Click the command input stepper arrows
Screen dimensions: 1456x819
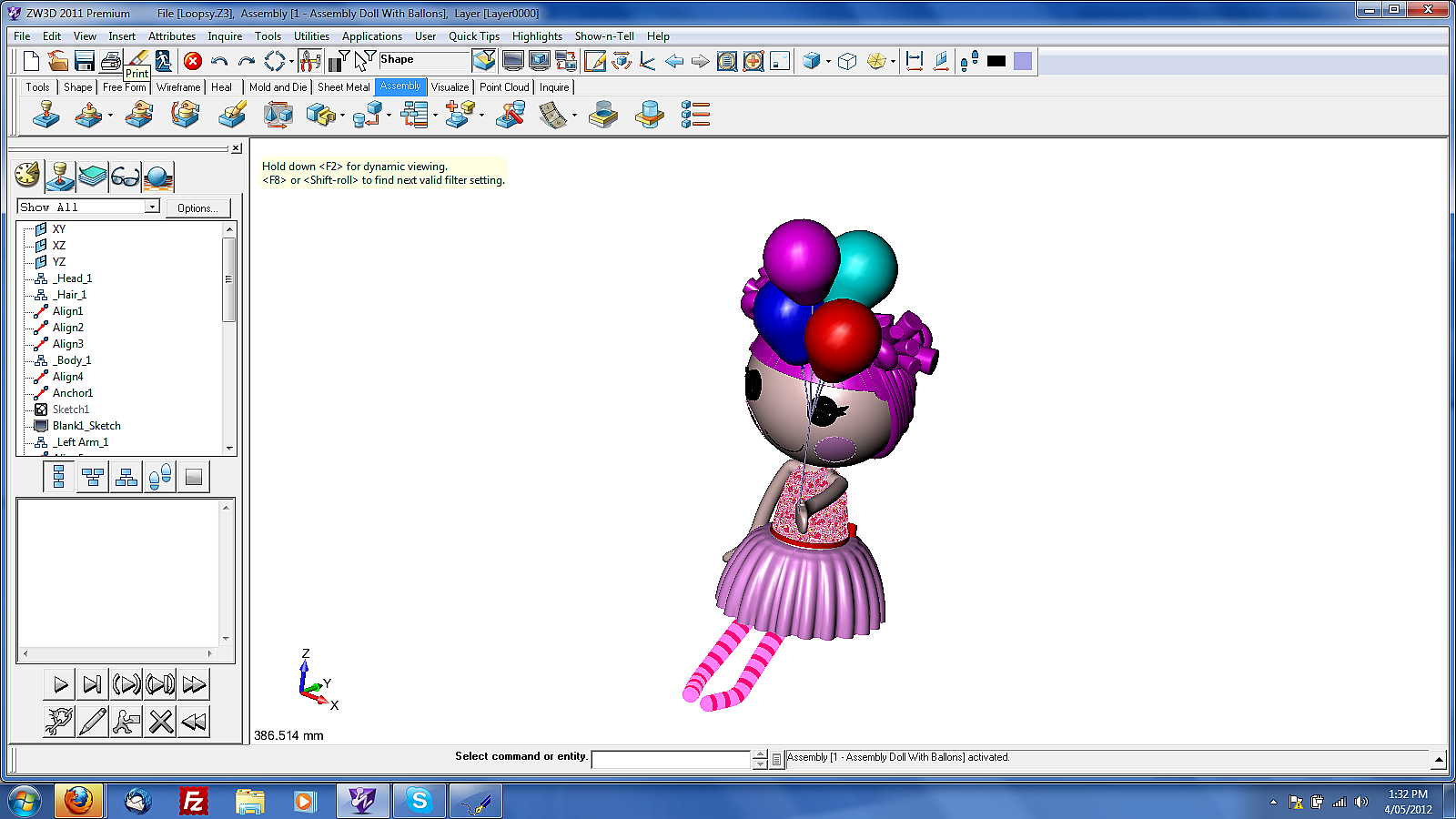coord(760,759)
